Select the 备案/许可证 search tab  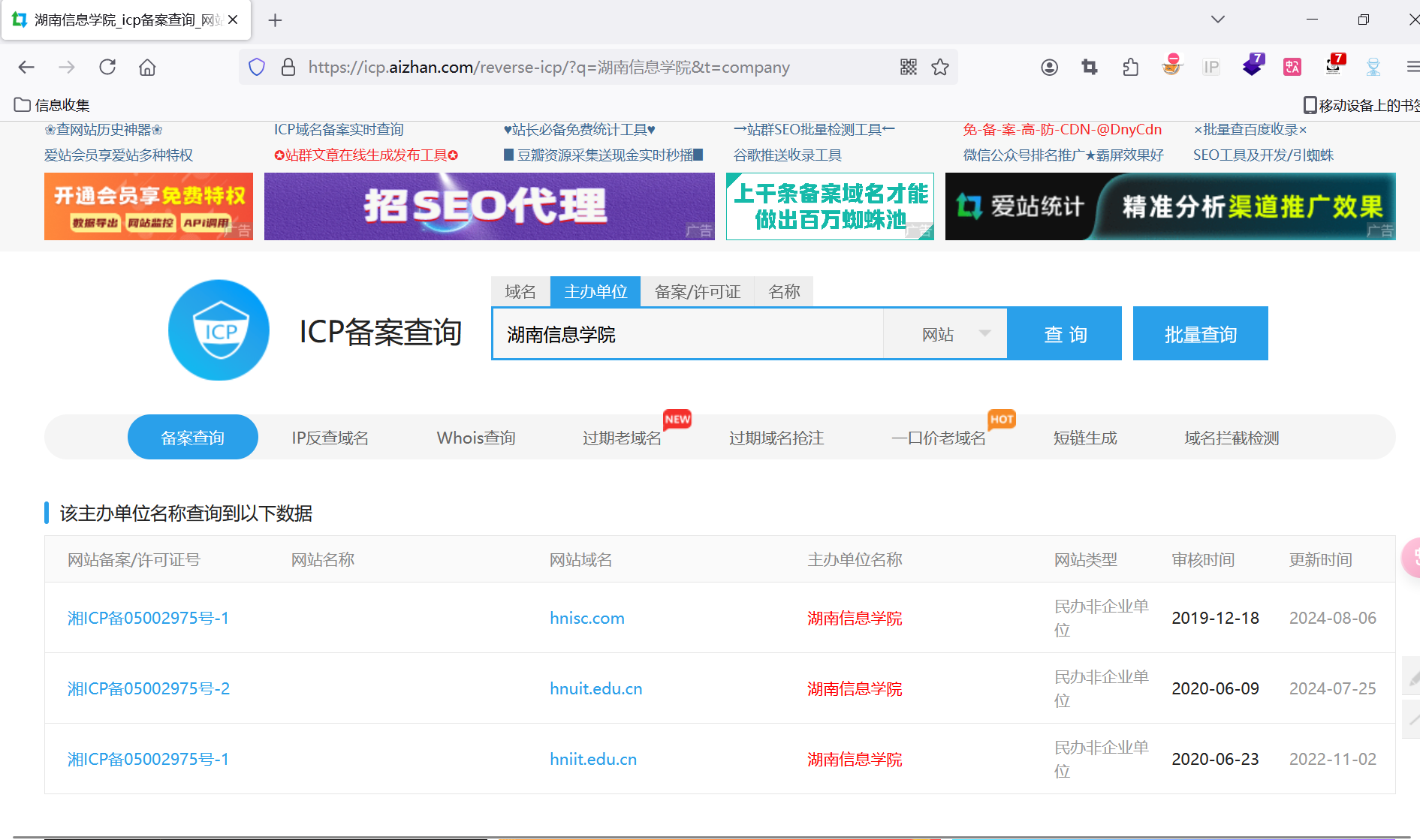click(x=698, y=291)
